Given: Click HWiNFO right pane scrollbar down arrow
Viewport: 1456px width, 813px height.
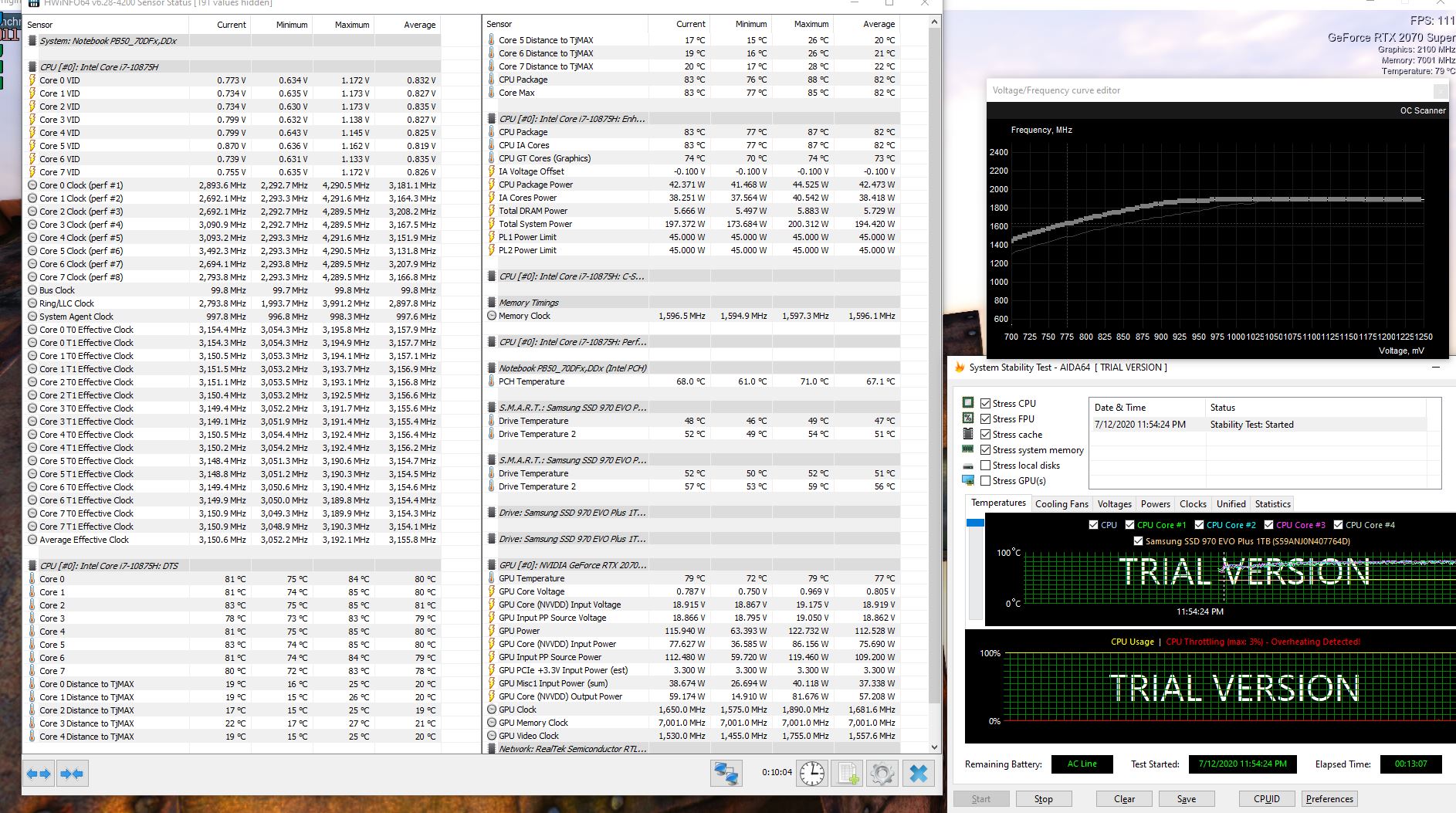Looking at the screenshot, I should [935, 747].
